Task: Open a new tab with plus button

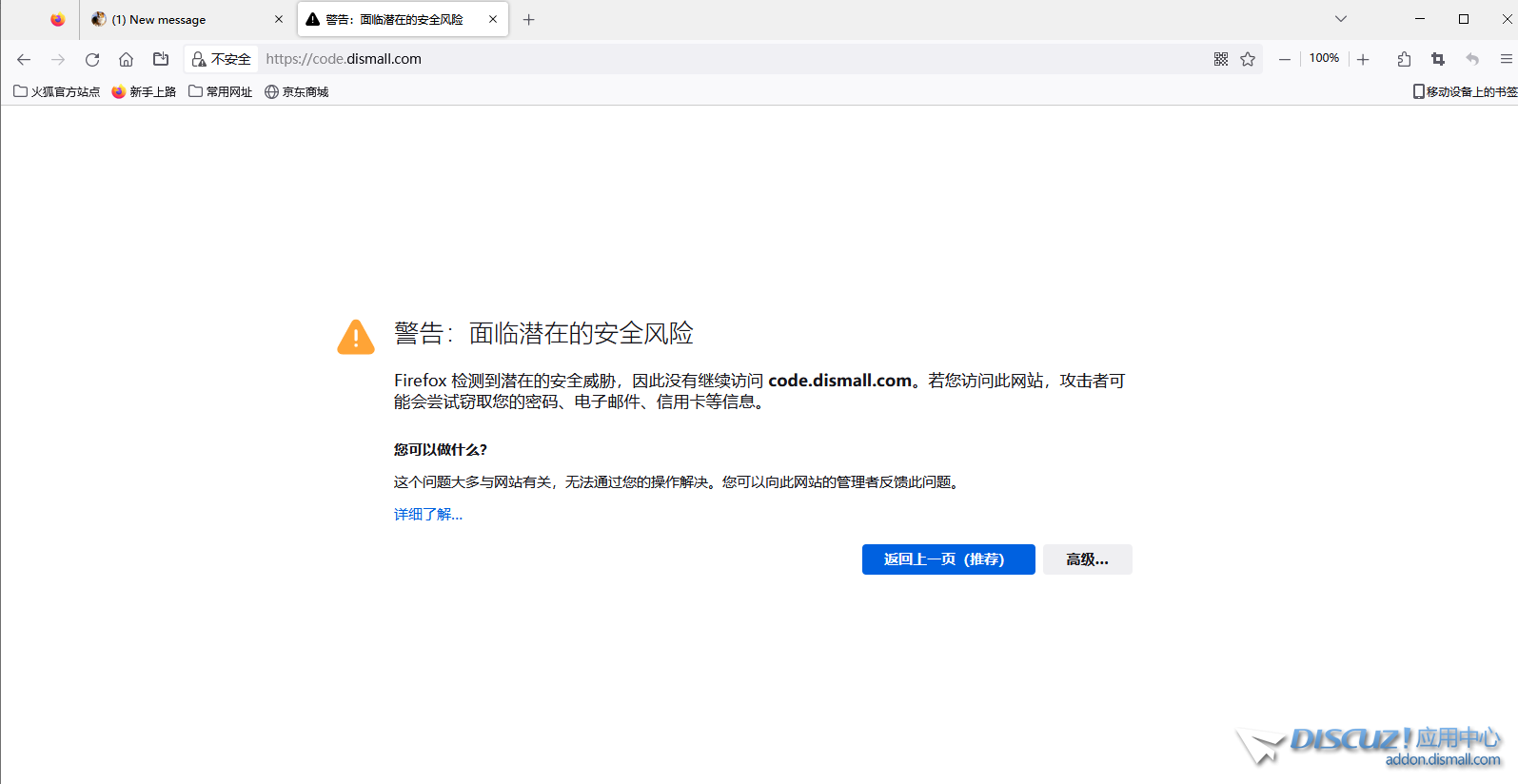Action: 529,19
